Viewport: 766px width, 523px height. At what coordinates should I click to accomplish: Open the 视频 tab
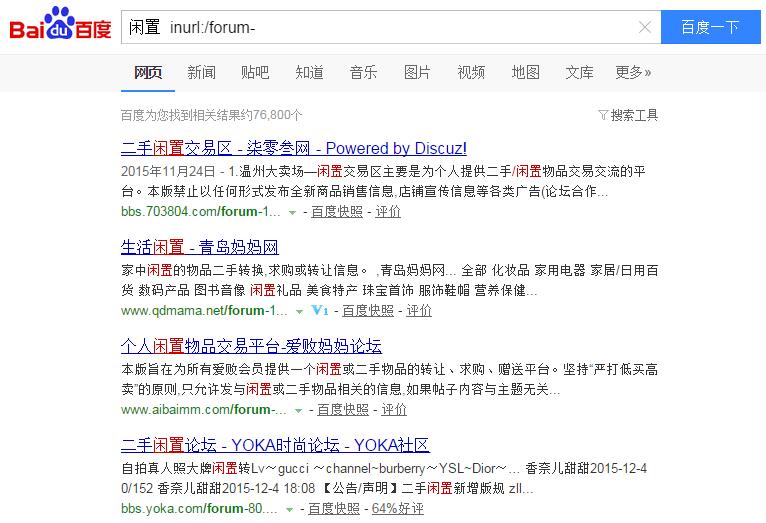(x=471, y=72)
